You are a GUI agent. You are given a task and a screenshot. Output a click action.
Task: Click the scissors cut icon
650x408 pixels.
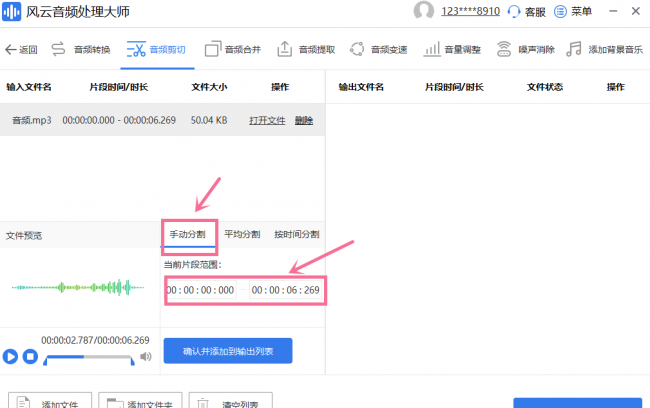click(x=136, y=49)
